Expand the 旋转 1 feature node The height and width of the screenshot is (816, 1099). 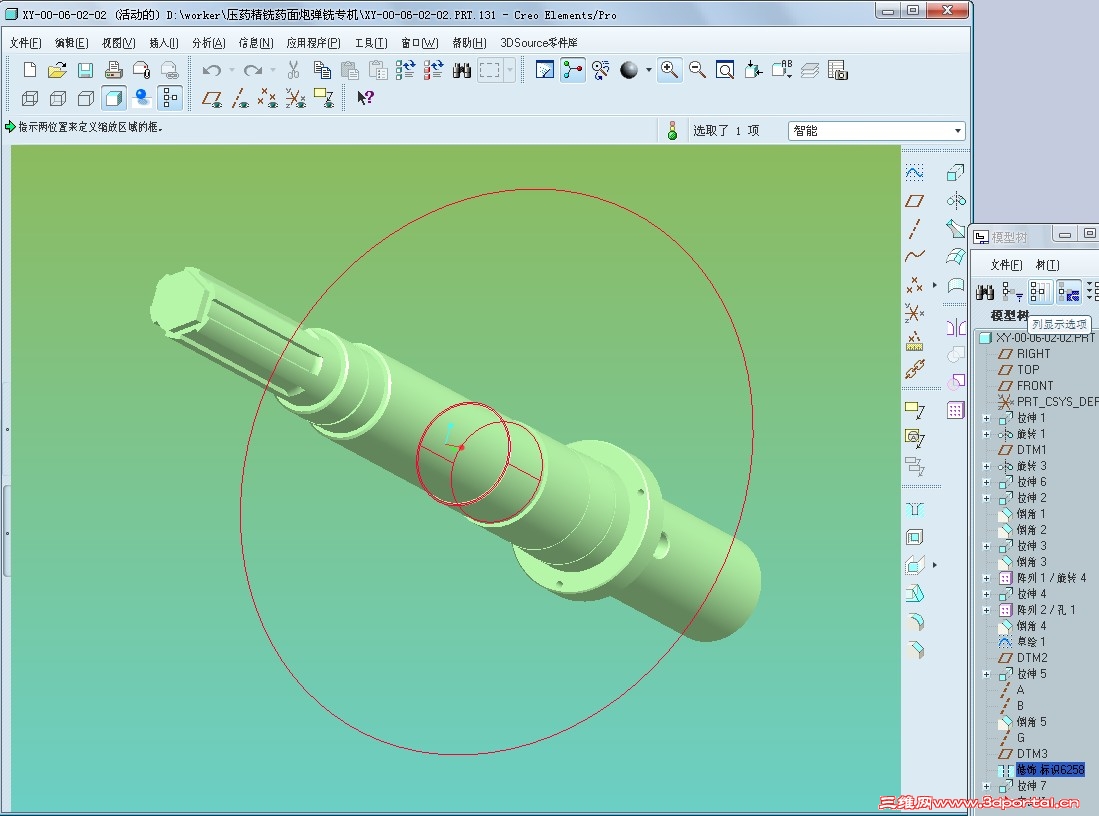point(986,434)
